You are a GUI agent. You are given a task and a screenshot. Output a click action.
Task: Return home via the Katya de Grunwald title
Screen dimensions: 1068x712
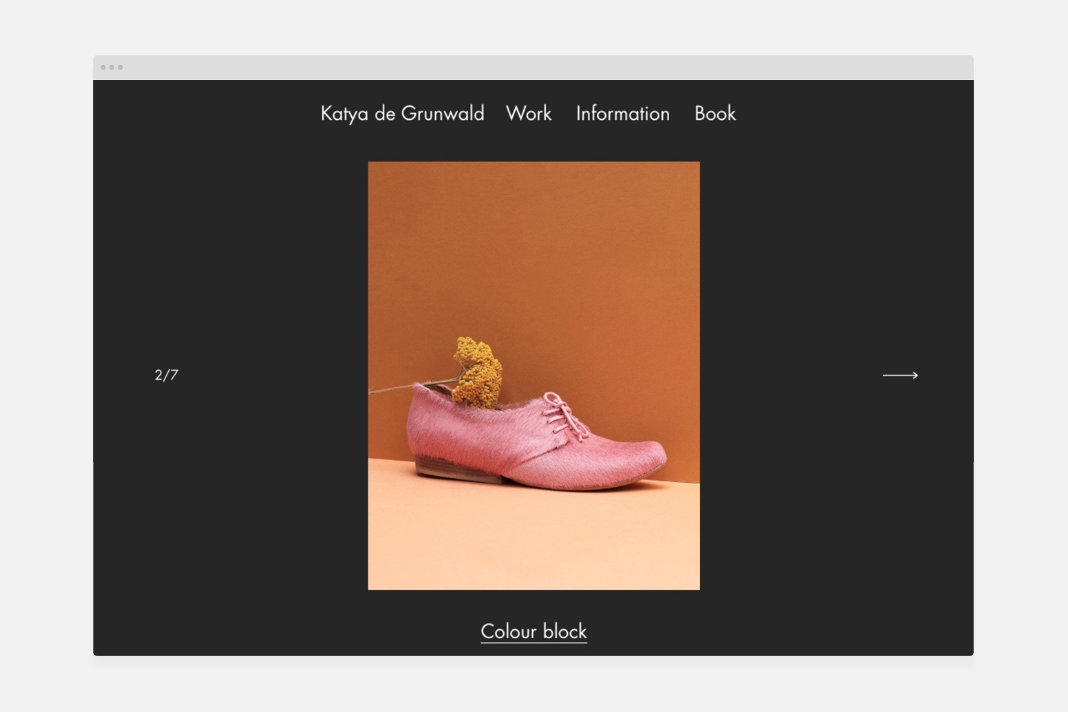(x=402, y=113)
